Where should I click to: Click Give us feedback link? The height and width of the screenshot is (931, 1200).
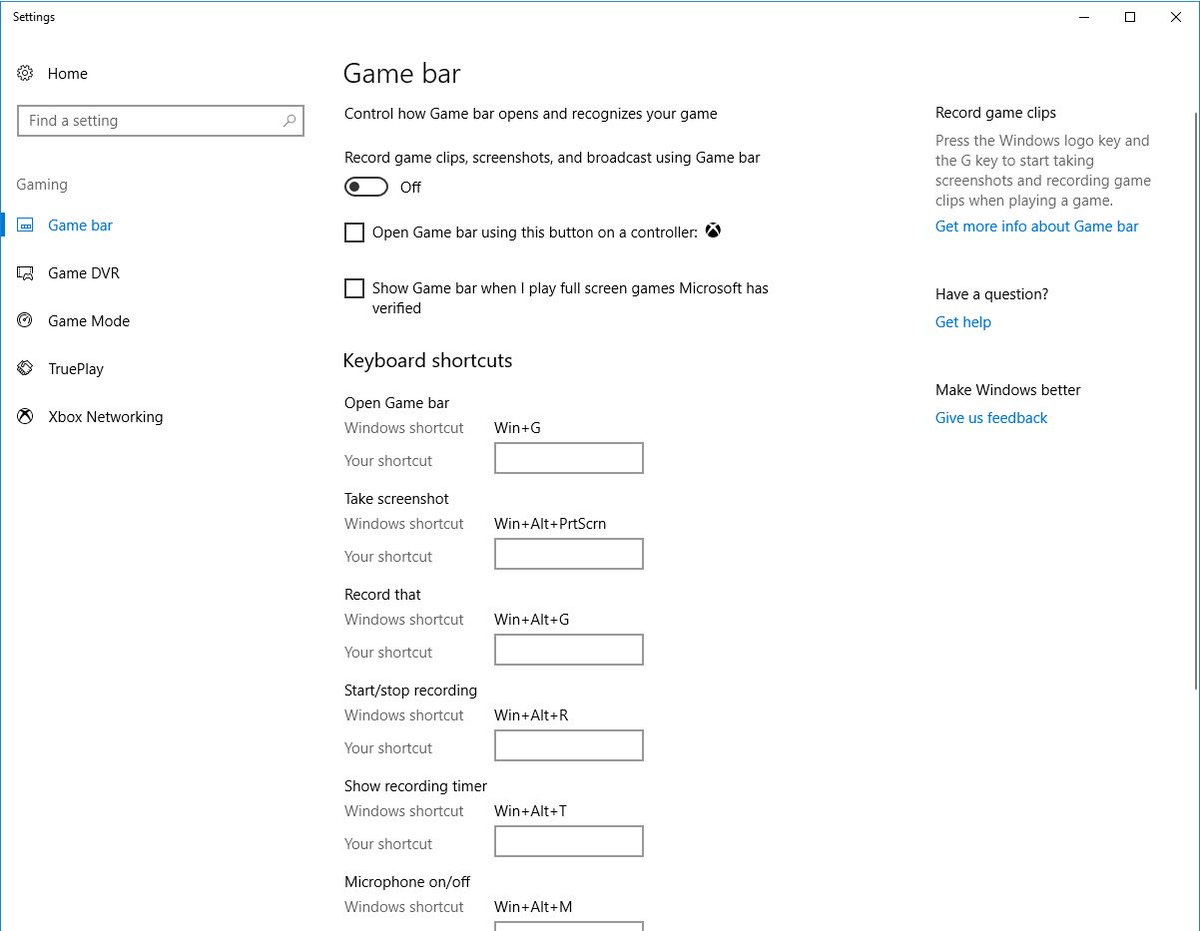[991, 418]
